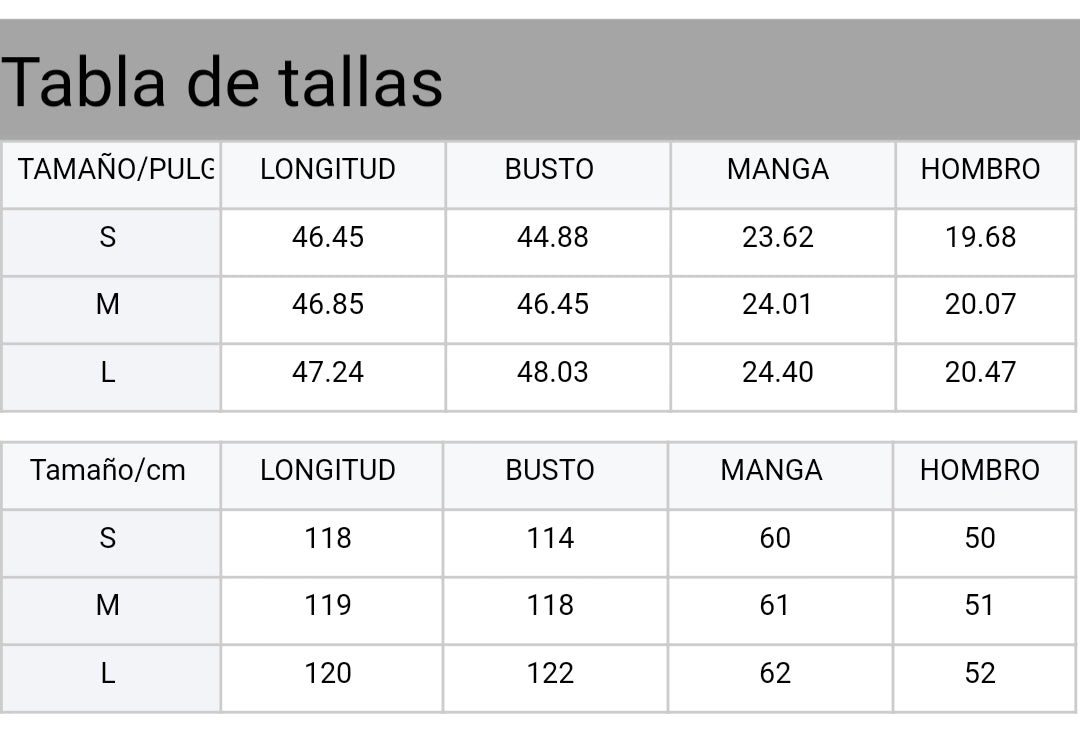This screenshot has height=732, width=1080.
Task: Click HOMBRO header in the inches table
Action: [980, 170]
